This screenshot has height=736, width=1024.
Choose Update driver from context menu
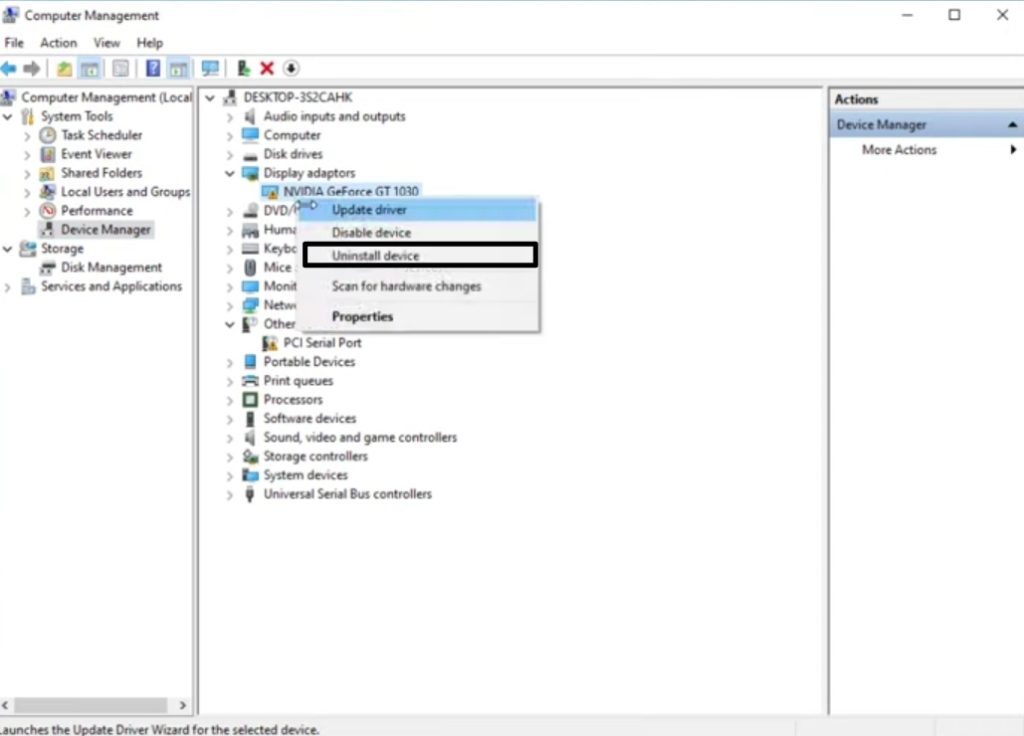(417, 210)
